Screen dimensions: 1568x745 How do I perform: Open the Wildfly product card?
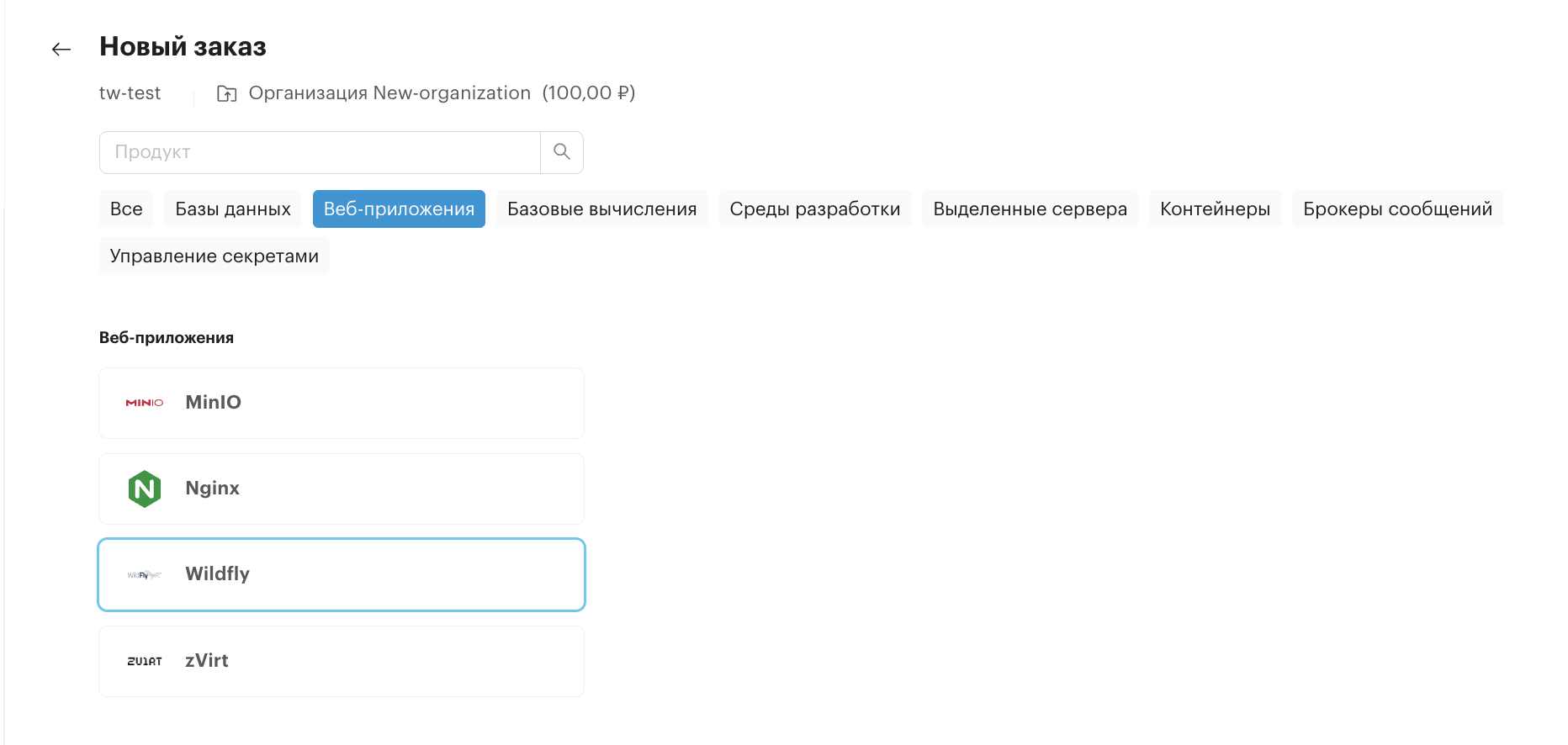(342, 574)
